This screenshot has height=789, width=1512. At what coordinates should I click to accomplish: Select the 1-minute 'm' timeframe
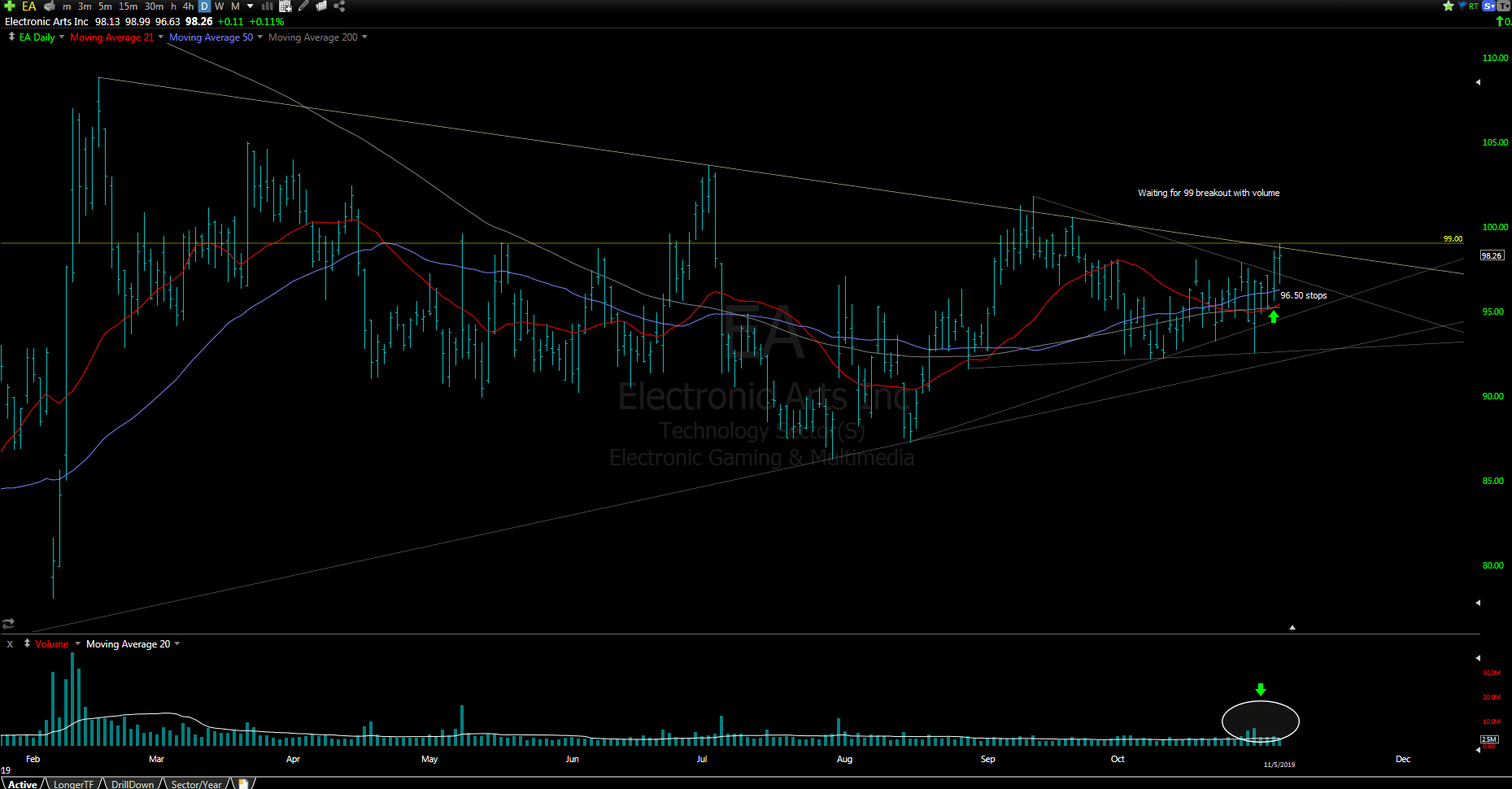[67, 6]
